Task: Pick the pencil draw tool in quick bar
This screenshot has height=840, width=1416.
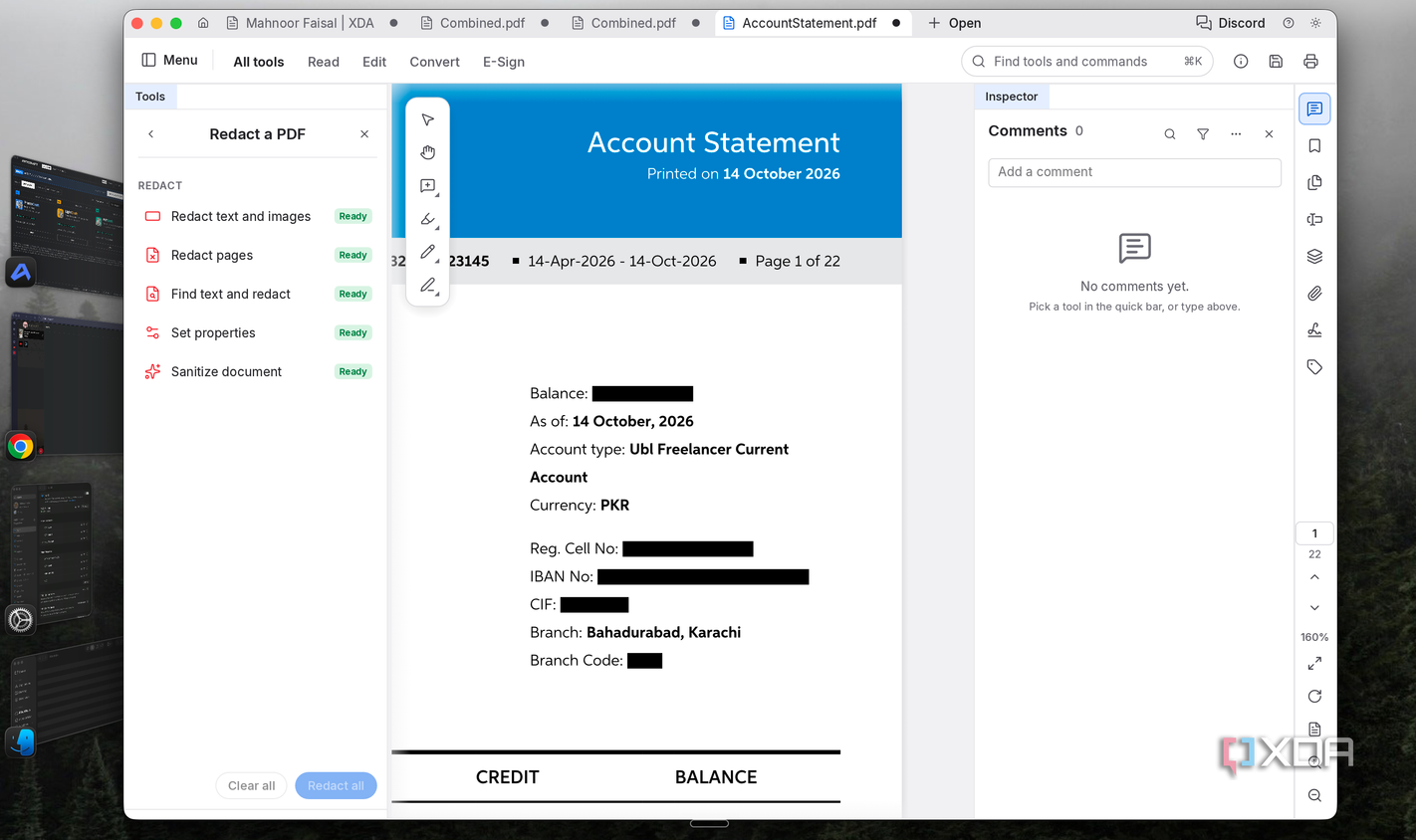Action: 428,252
